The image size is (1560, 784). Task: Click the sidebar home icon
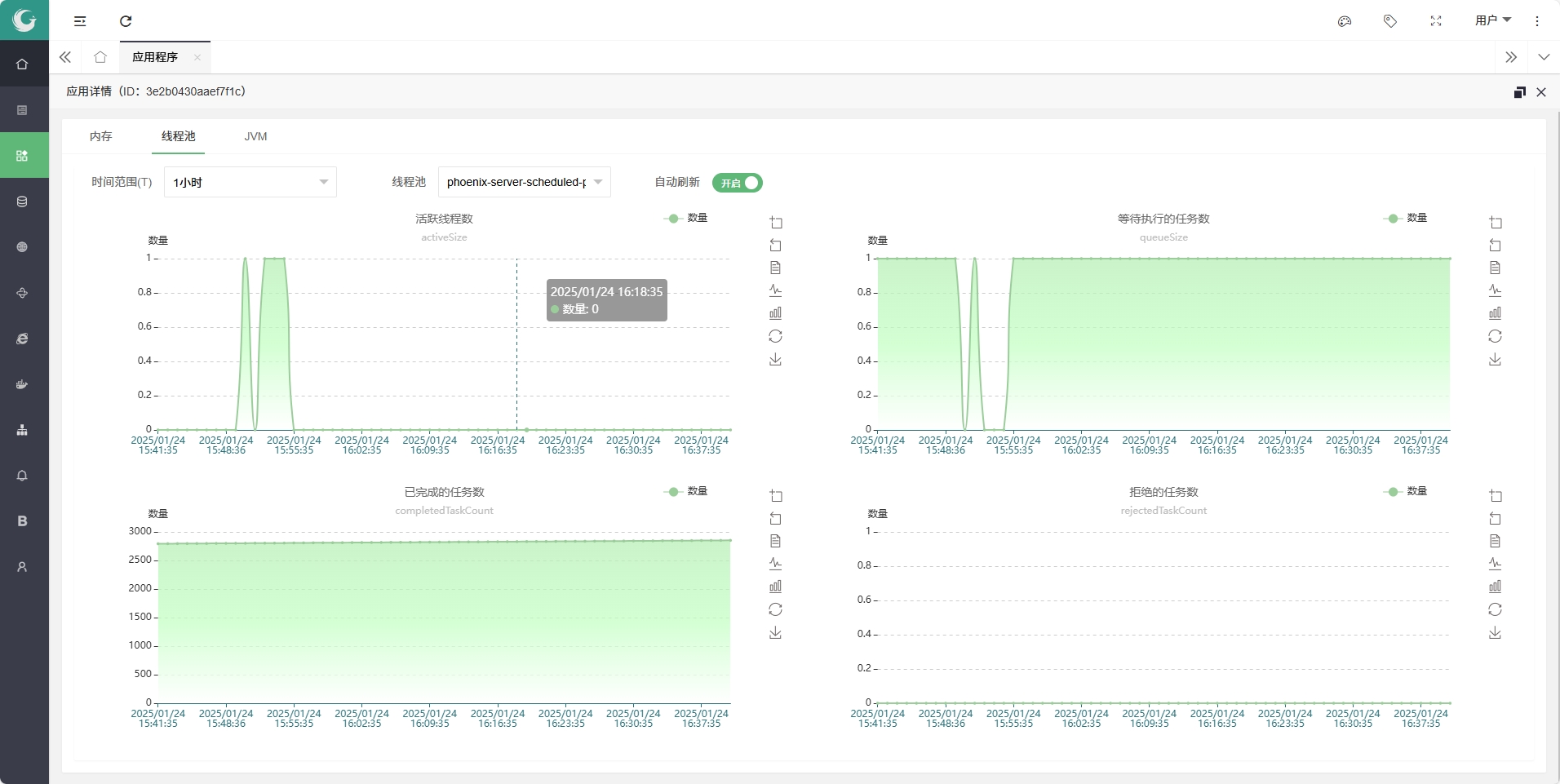22,64
